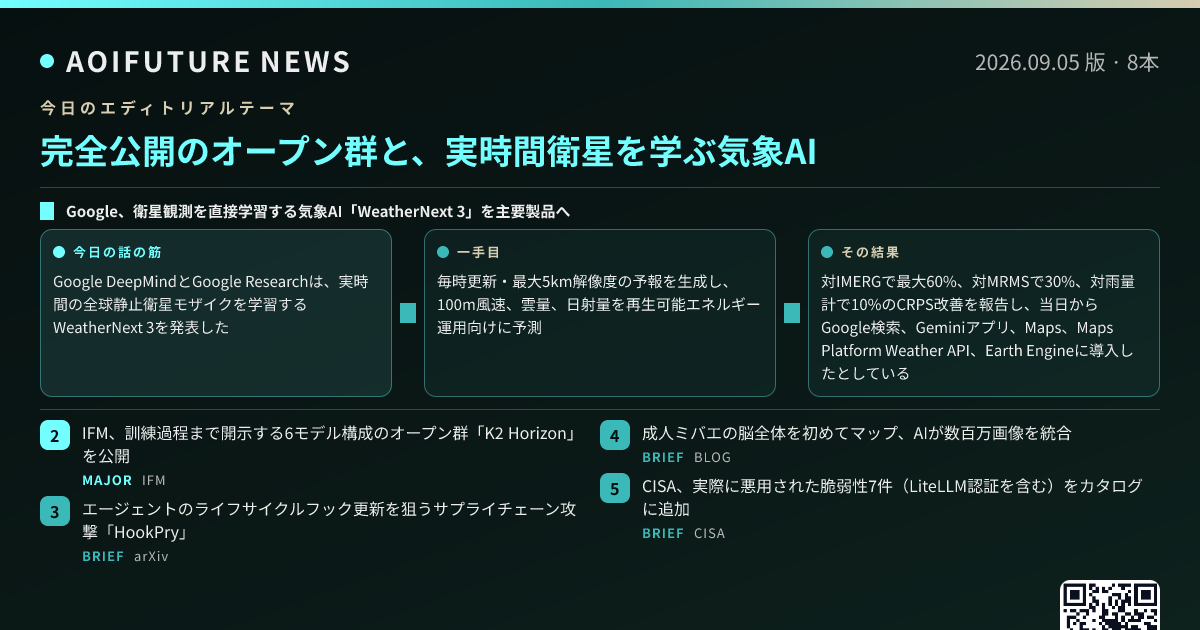Click the cyan dot beside AOIFUTURE NEWS

(x=47, y=62)
